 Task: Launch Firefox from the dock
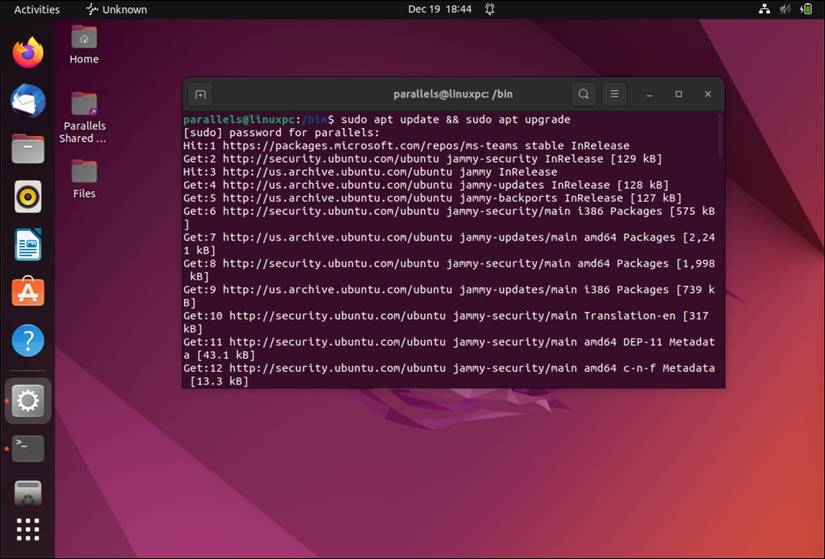[x=28, y=53]
